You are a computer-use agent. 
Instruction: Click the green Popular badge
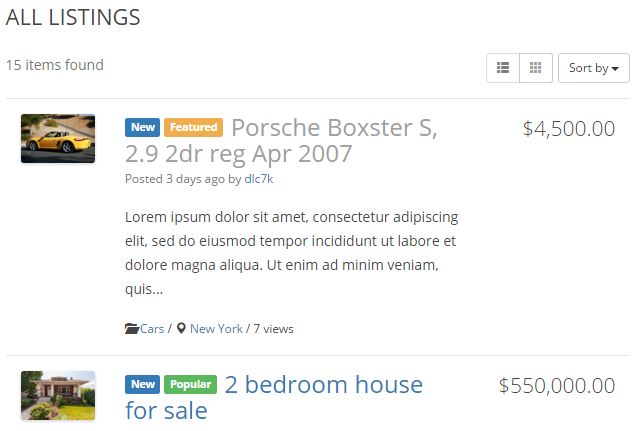point(190,384)
